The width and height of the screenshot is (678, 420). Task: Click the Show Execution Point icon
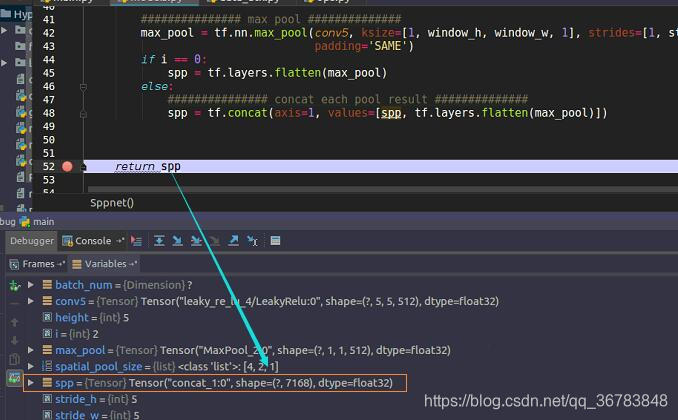136,241
